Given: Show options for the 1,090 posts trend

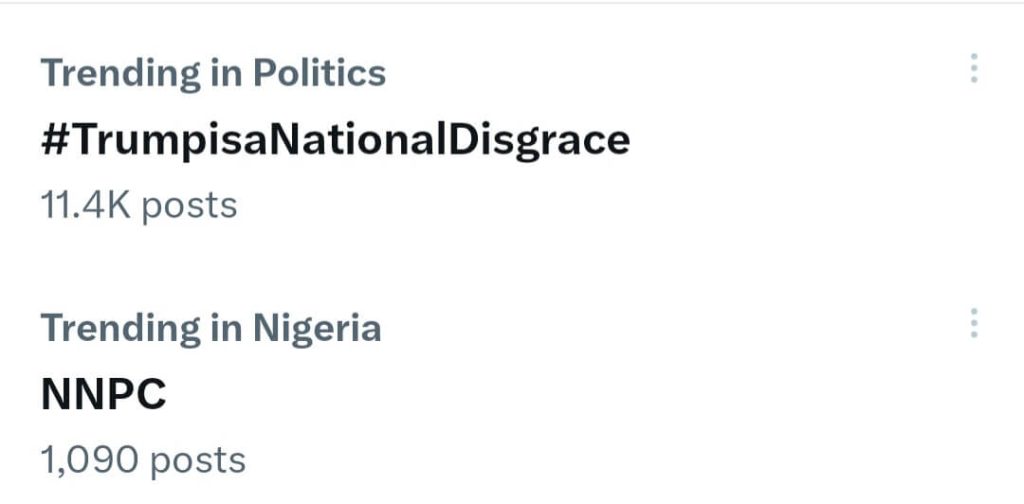Looking at the screenshot, I should (973, 324).
